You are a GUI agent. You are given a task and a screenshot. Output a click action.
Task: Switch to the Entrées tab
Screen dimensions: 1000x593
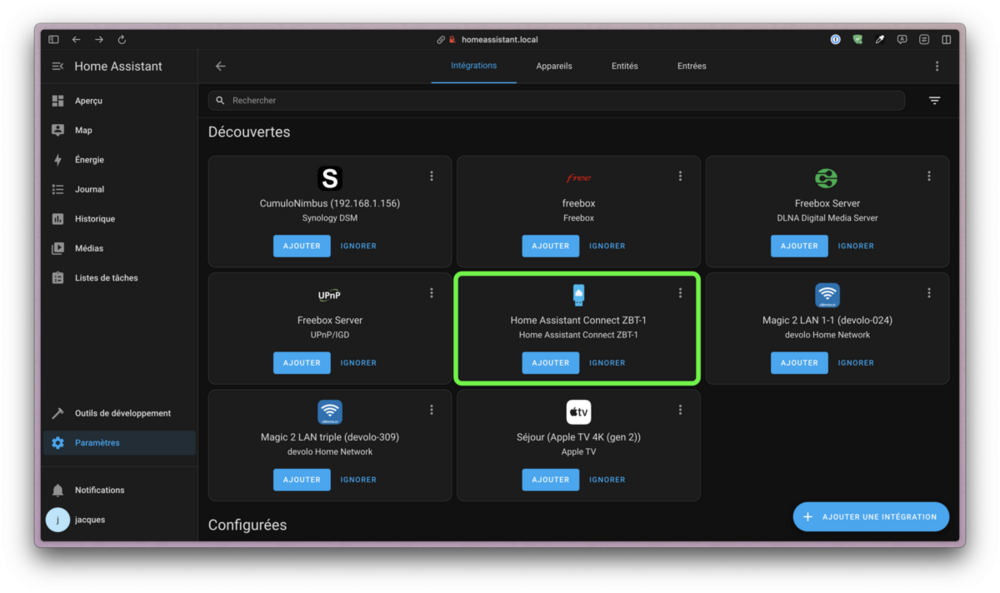[x=691, y=66]
